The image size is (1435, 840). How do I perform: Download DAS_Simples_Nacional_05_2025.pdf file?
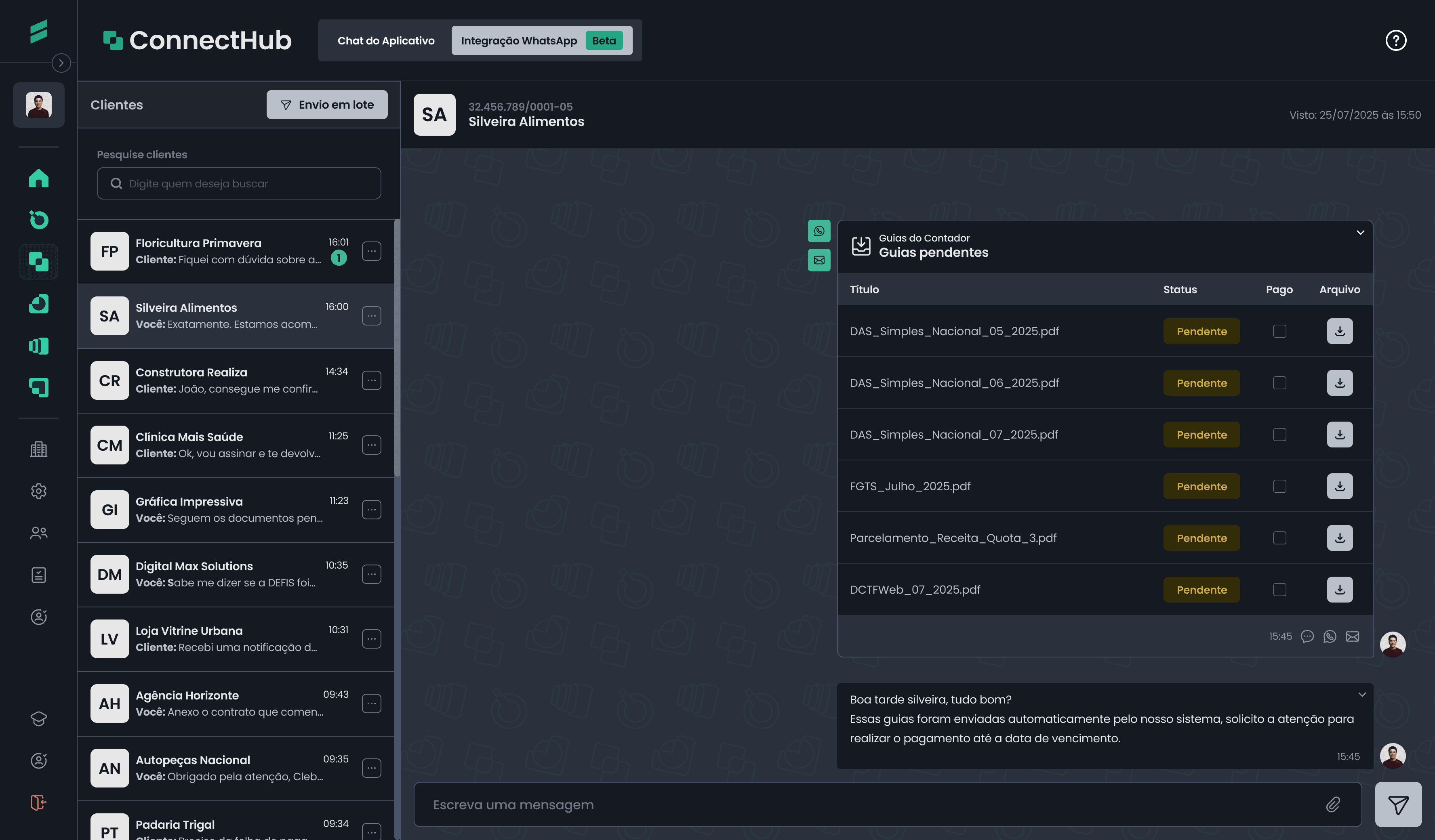(x=1339, y=331)
